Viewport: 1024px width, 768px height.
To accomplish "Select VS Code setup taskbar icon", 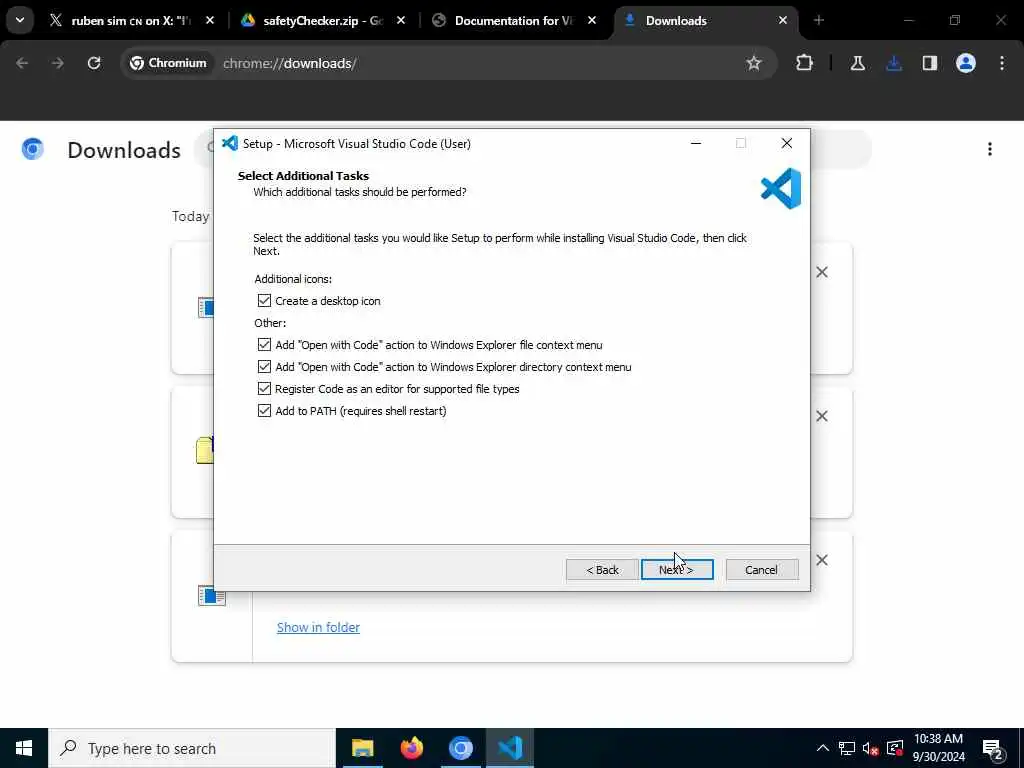I will [x=509, y=748].
